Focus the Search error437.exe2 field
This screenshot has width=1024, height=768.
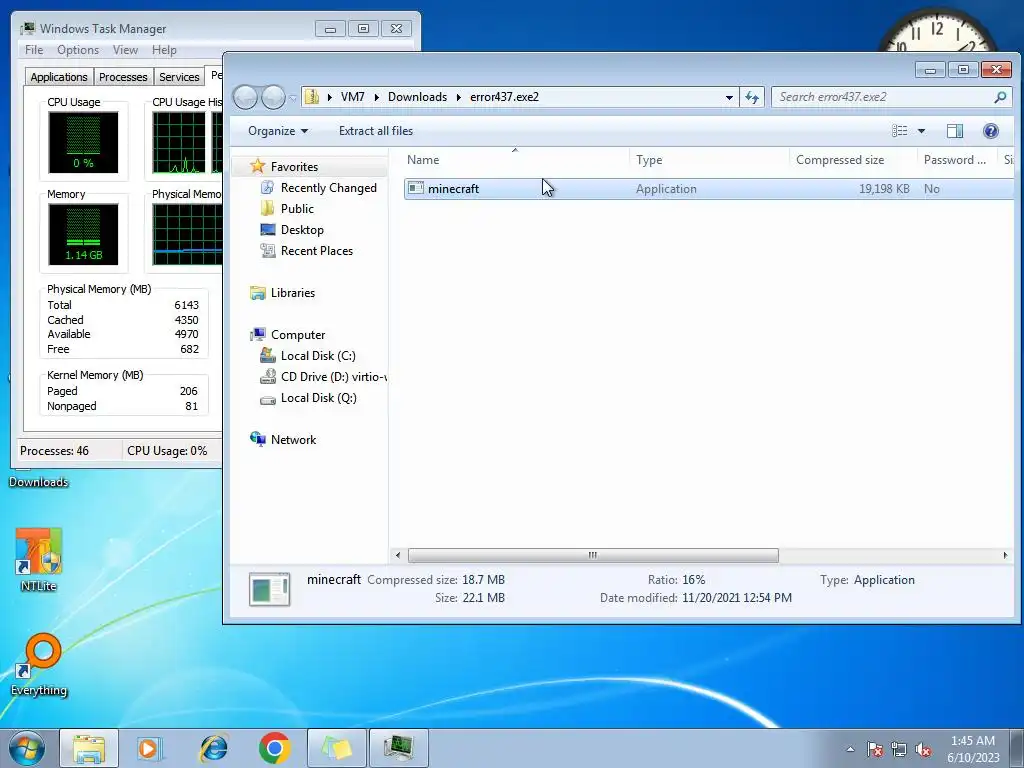(891, 97)
